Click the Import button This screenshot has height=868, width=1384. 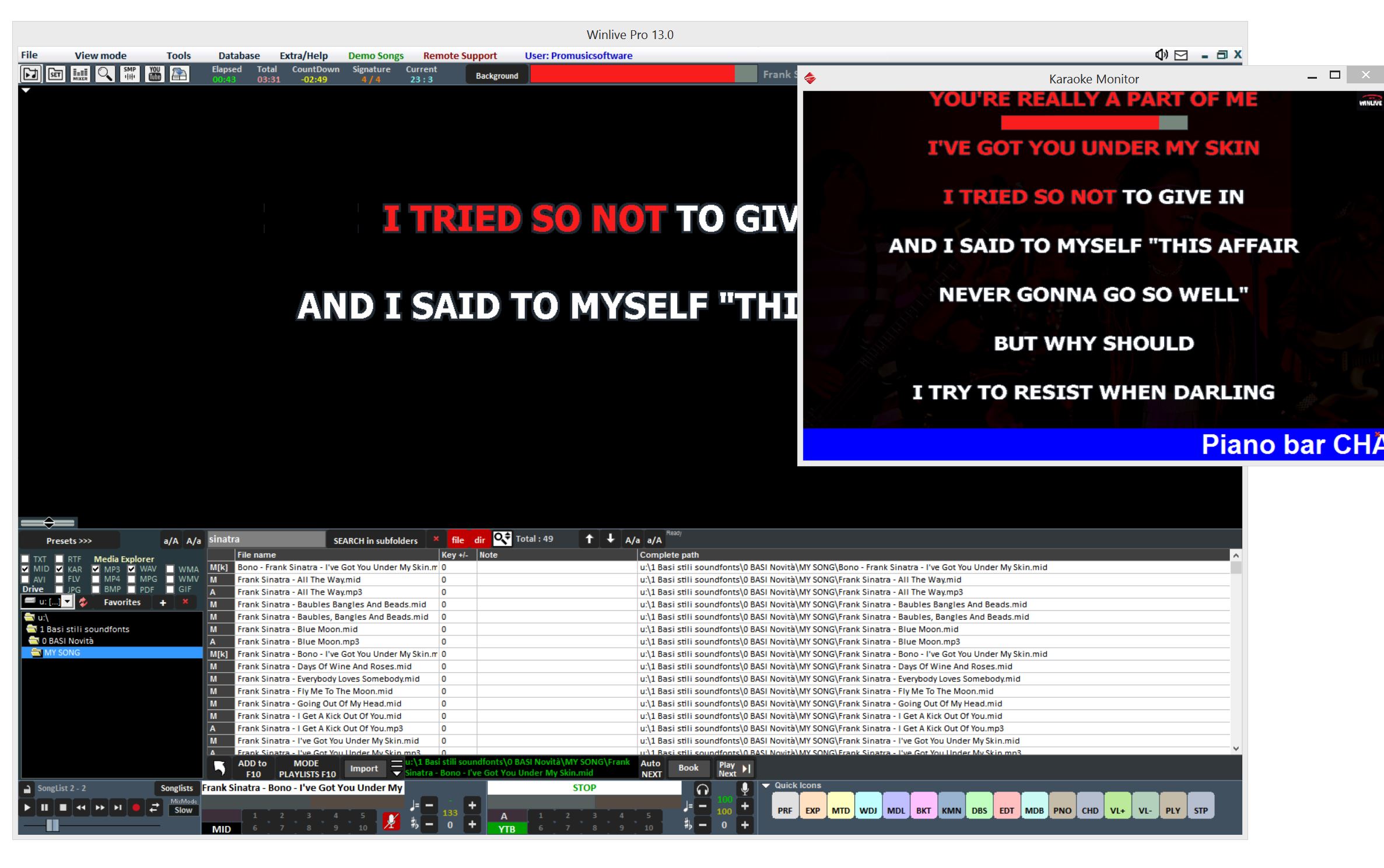click(364, 768)
